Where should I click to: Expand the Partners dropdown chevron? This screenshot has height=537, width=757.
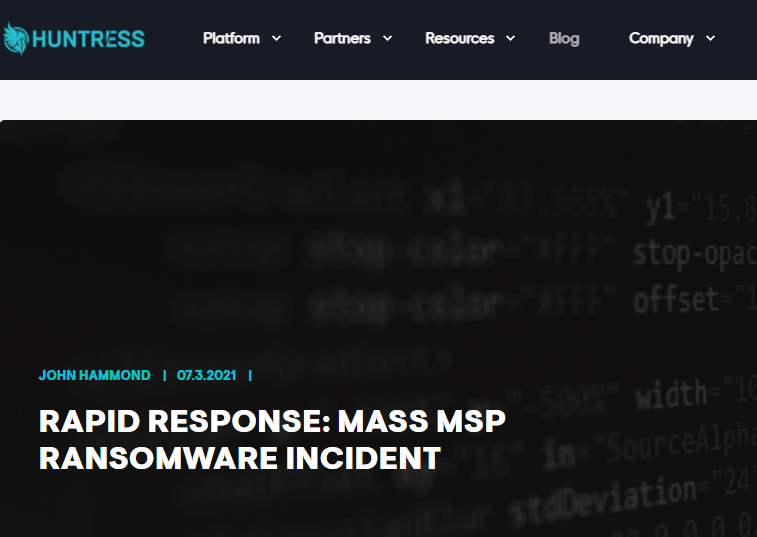coord(387,38)
